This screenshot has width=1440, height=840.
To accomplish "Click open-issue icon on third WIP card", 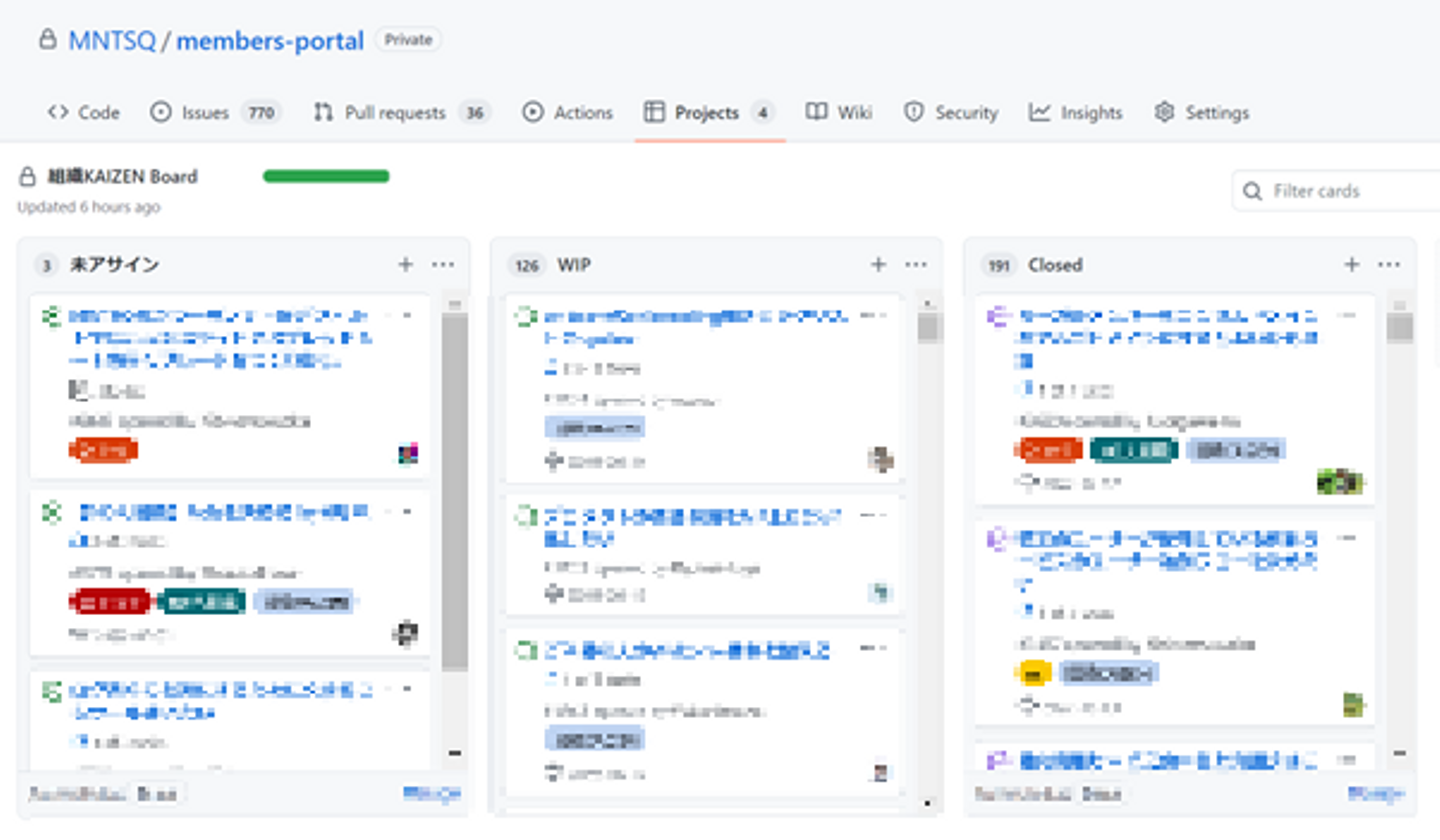I will tap(525, 650).
